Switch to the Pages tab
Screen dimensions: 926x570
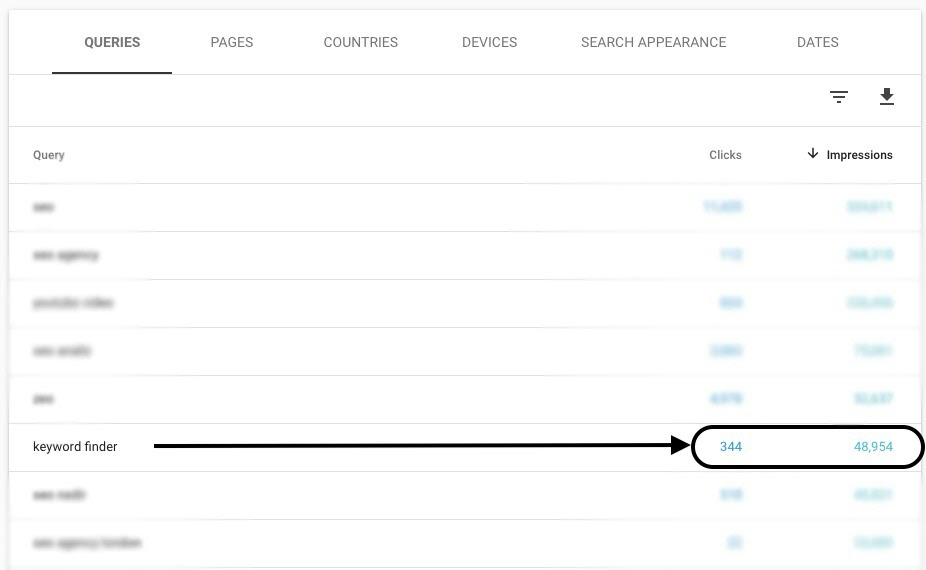[x=232, y=42]
